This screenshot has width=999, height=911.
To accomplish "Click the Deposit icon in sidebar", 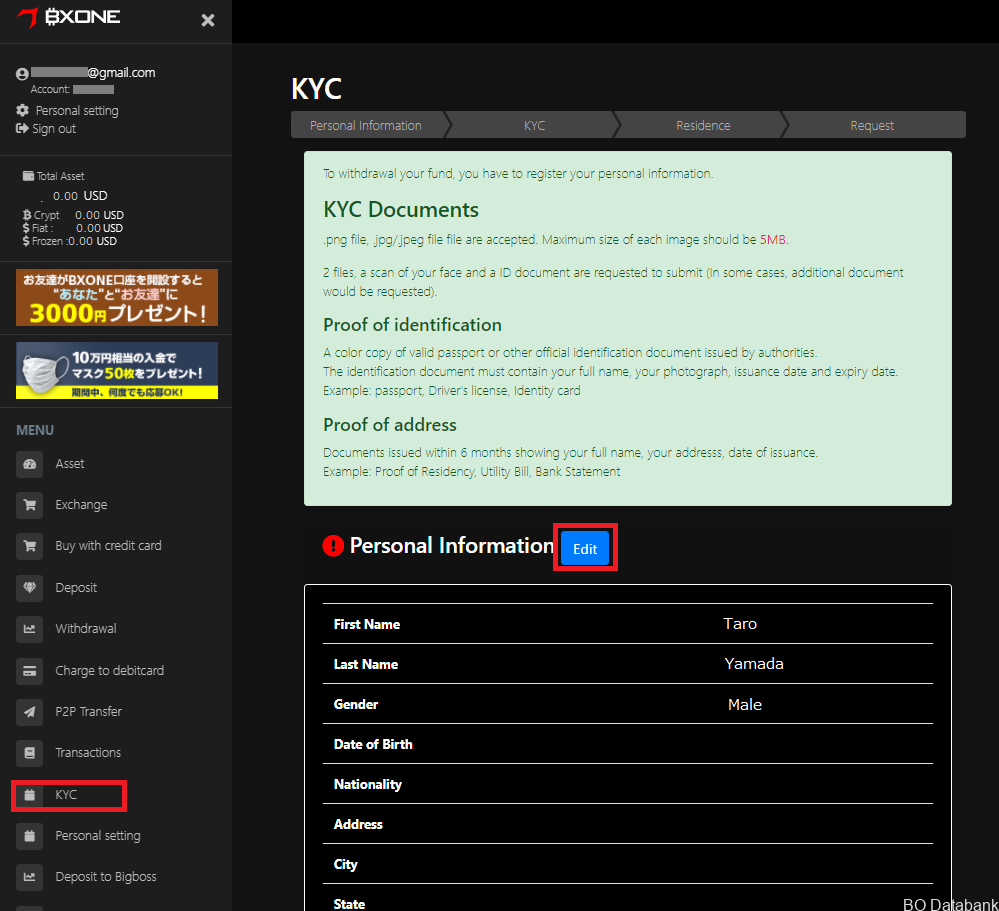I will [29, 588].
